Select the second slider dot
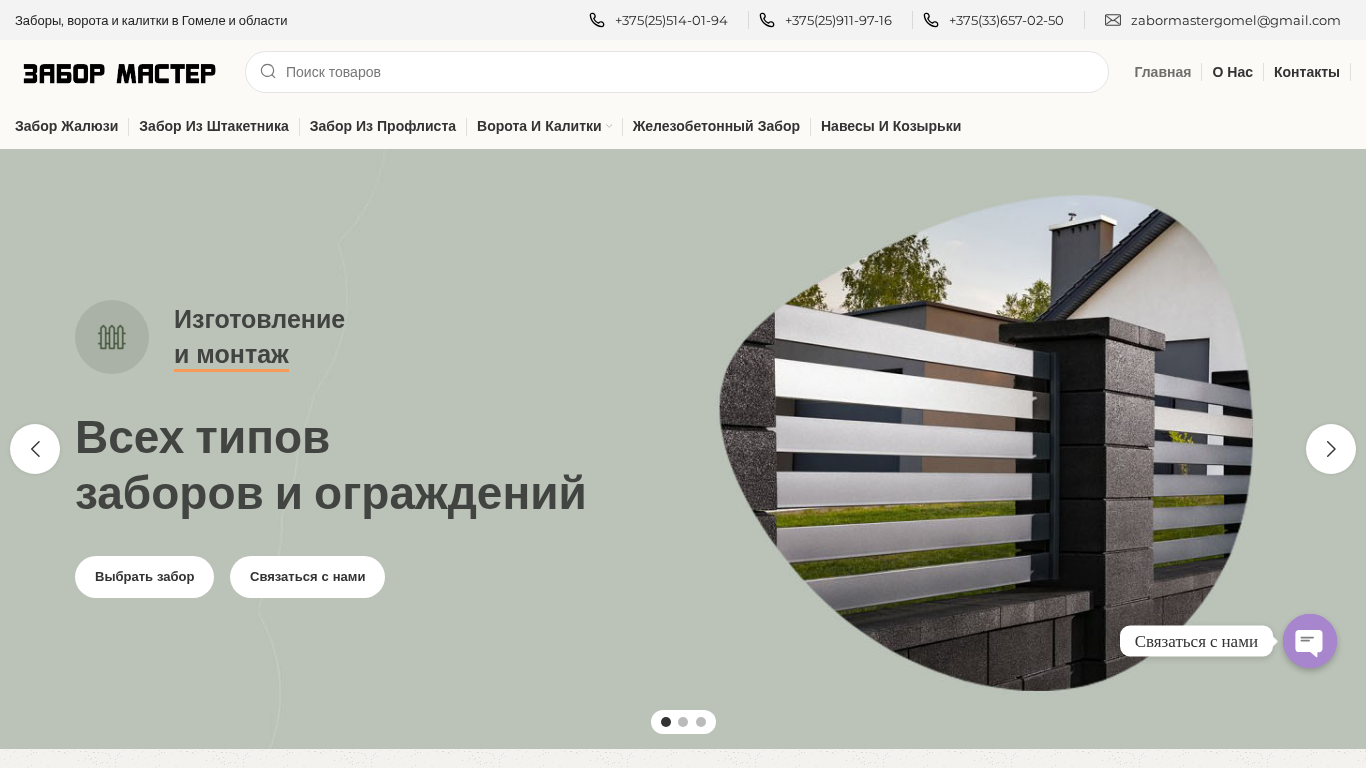Image resolution: width=1366 pixels, height=768 pixels. click(683, 722)
